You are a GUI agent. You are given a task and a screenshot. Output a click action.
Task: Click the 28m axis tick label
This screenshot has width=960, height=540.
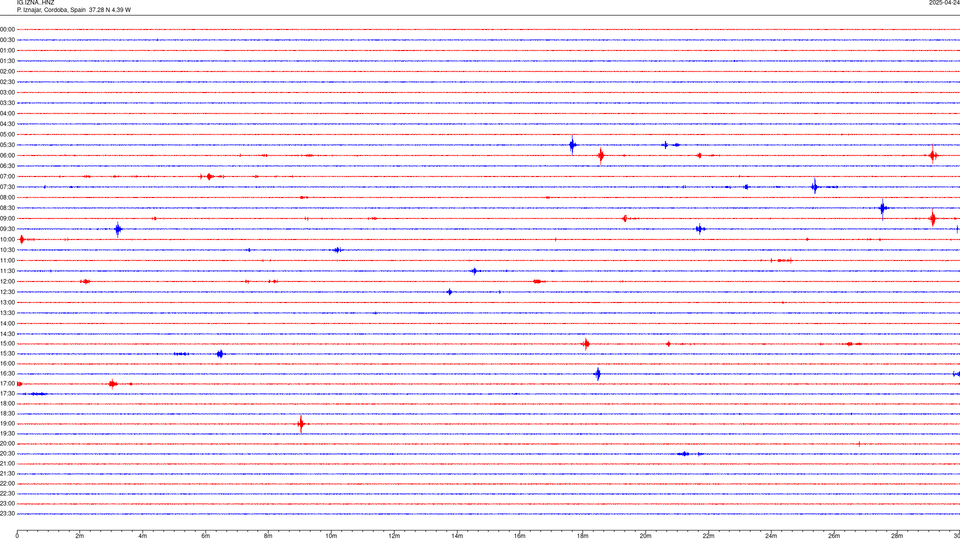(897, 536)
